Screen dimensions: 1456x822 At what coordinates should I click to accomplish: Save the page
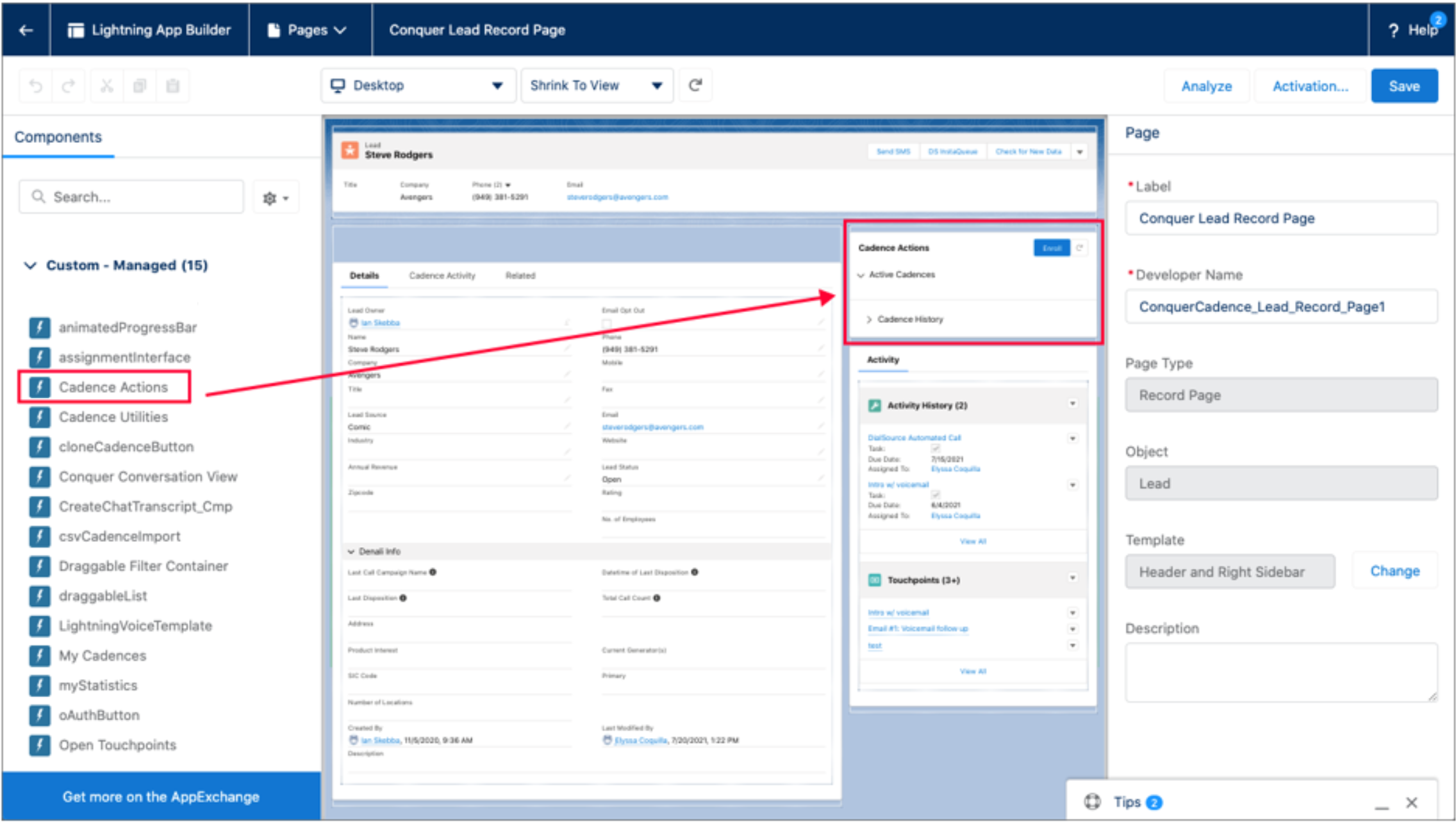point(1404,86)
